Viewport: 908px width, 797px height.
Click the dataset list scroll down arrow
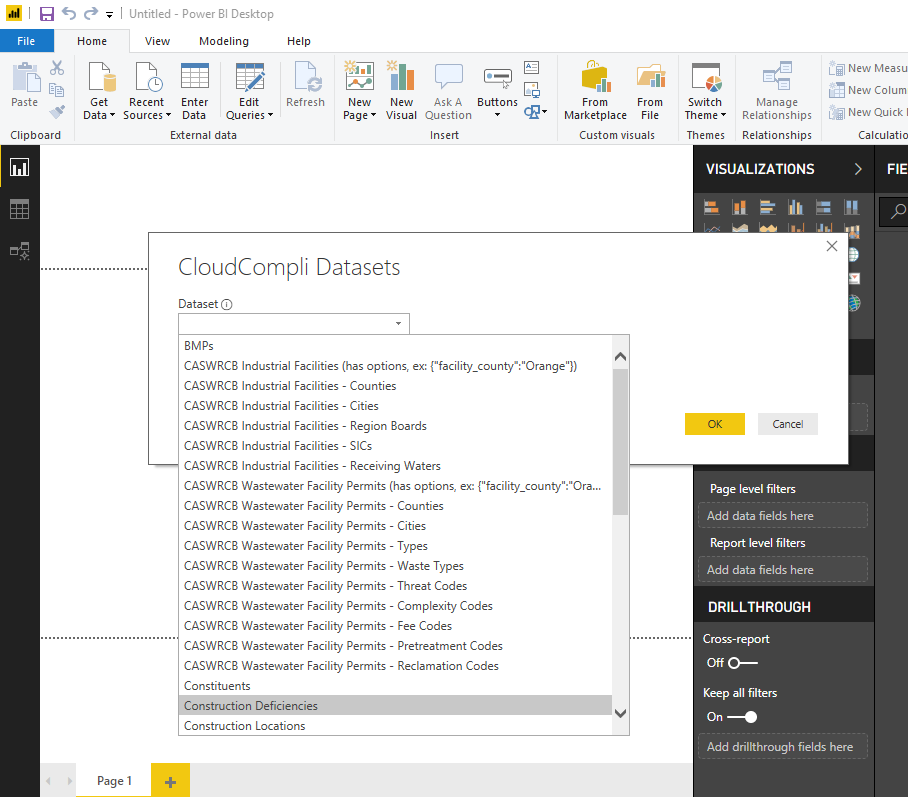coord(620,714)
